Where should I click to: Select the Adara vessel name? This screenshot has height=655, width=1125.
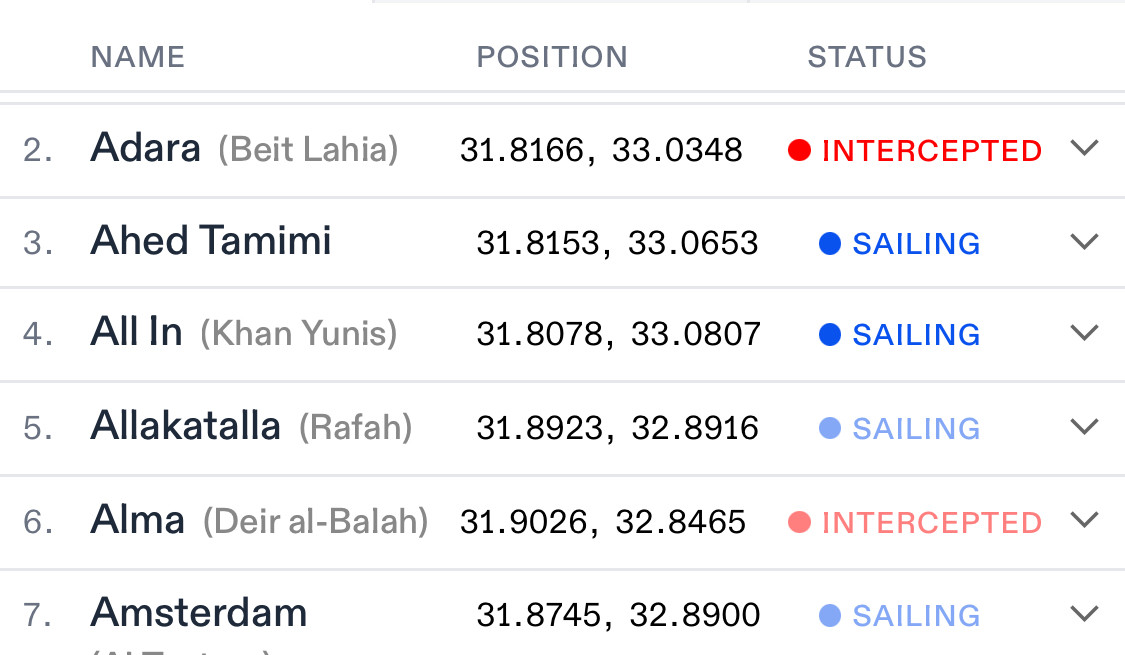coord(145,148)
